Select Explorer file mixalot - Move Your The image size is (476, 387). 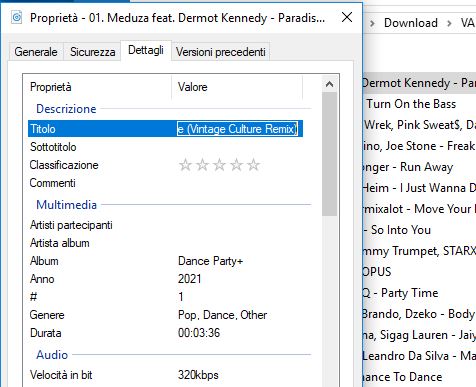(419, 209)
